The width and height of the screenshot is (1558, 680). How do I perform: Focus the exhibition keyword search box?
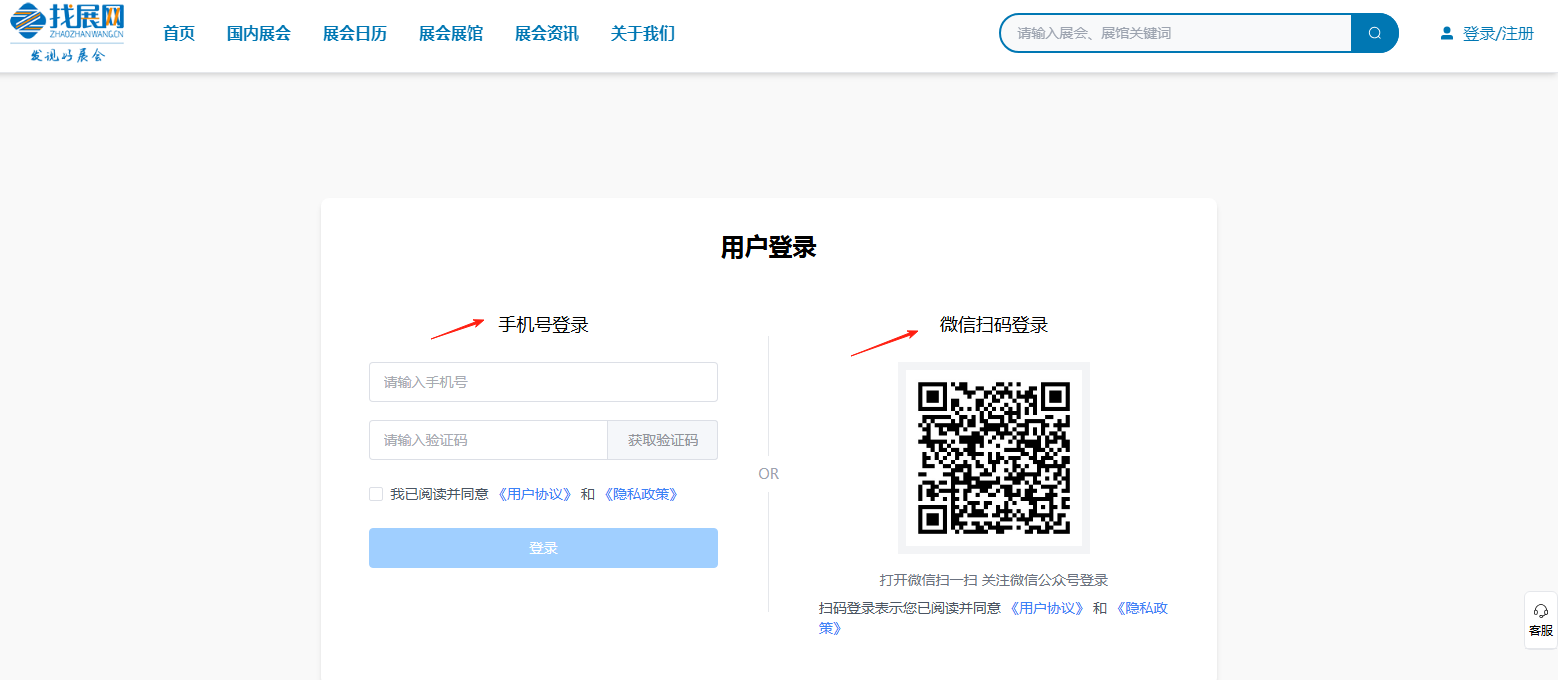(1176, 33)
